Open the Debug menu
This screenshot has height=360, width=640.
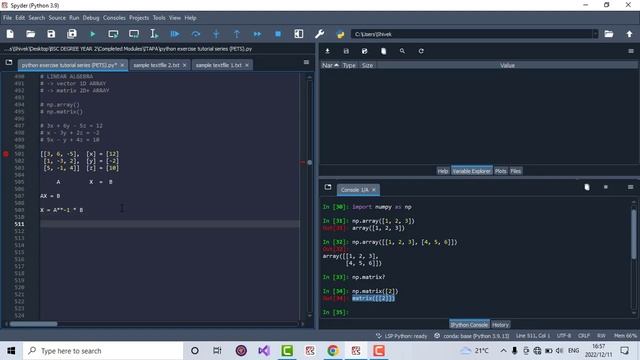click(91, 18)
